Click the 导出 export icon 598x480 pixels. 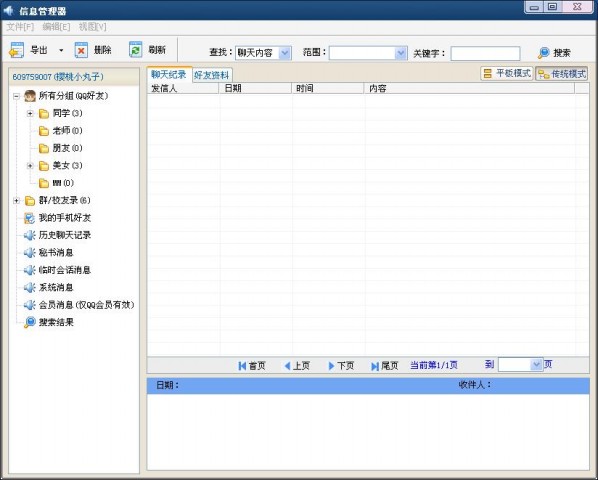(x=16, y=50)
